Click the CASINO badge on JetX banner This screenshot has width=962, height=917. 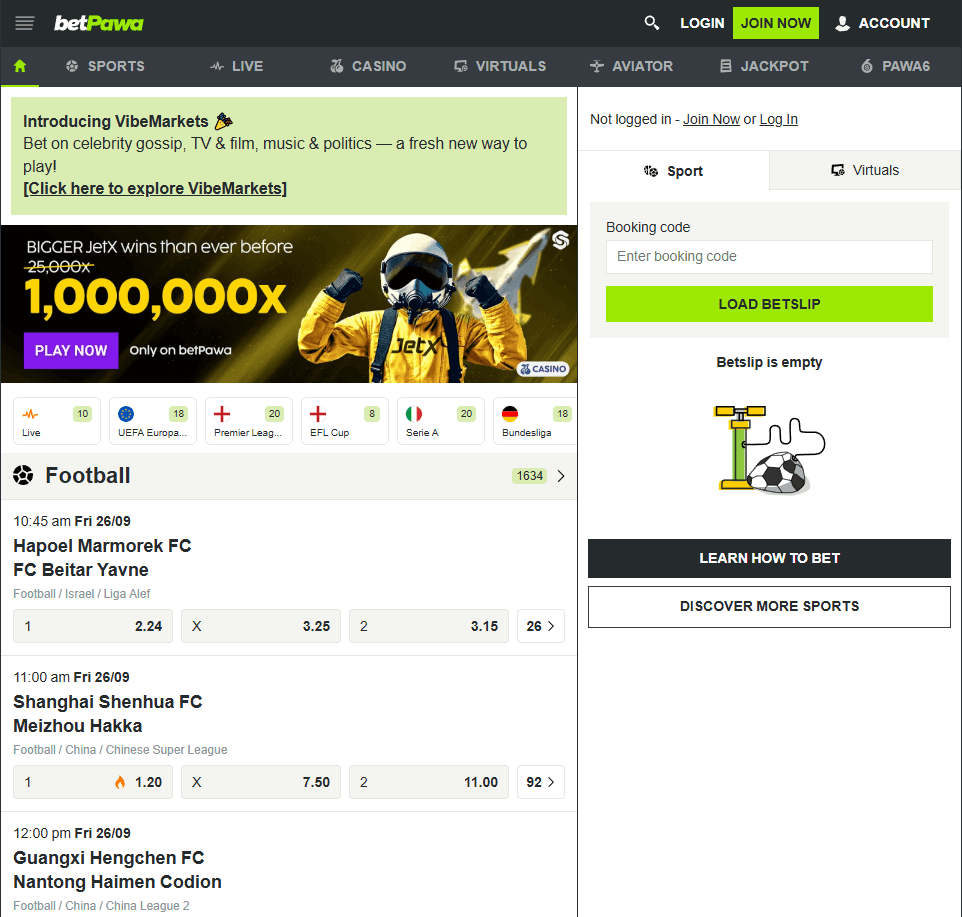pos(543,369)
